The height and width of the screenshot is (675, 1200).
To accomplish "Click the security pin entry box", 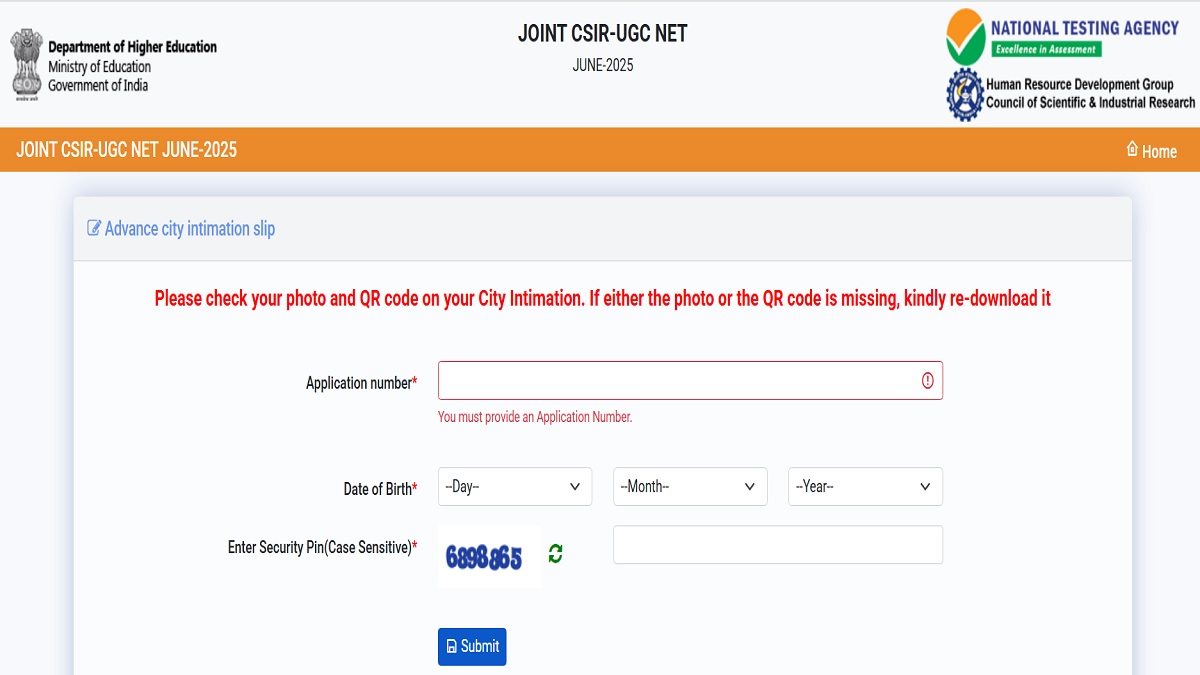I will (x=777, y=544).
